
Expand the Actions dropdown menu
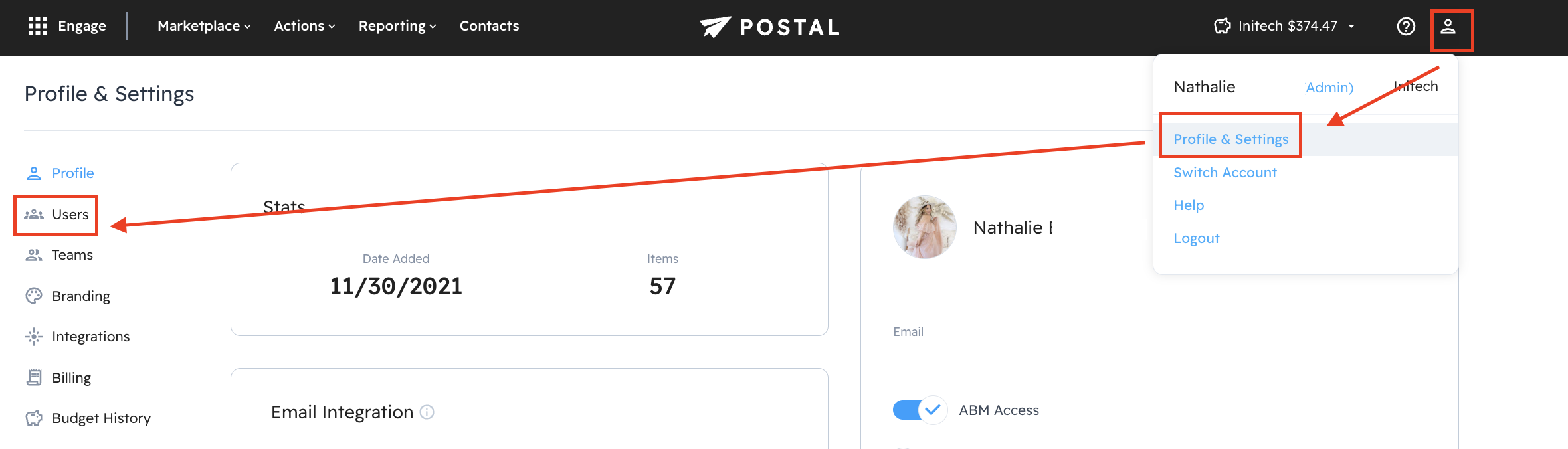304,26
